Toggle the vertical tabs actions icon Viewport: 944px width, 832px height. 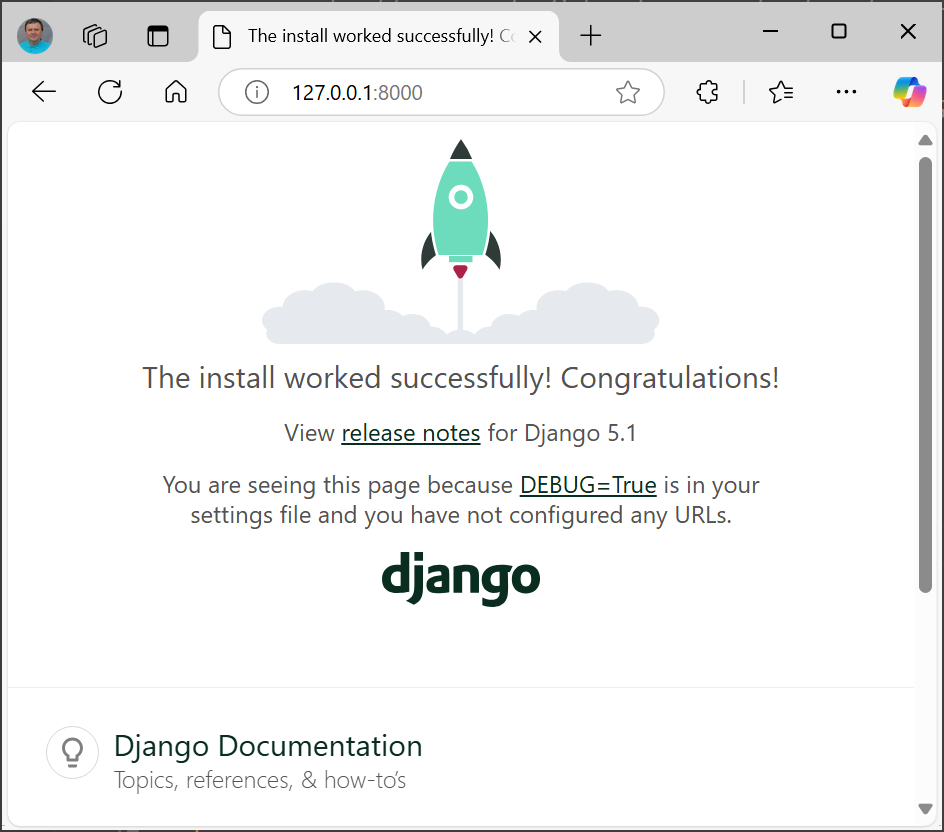pos(158,36)
